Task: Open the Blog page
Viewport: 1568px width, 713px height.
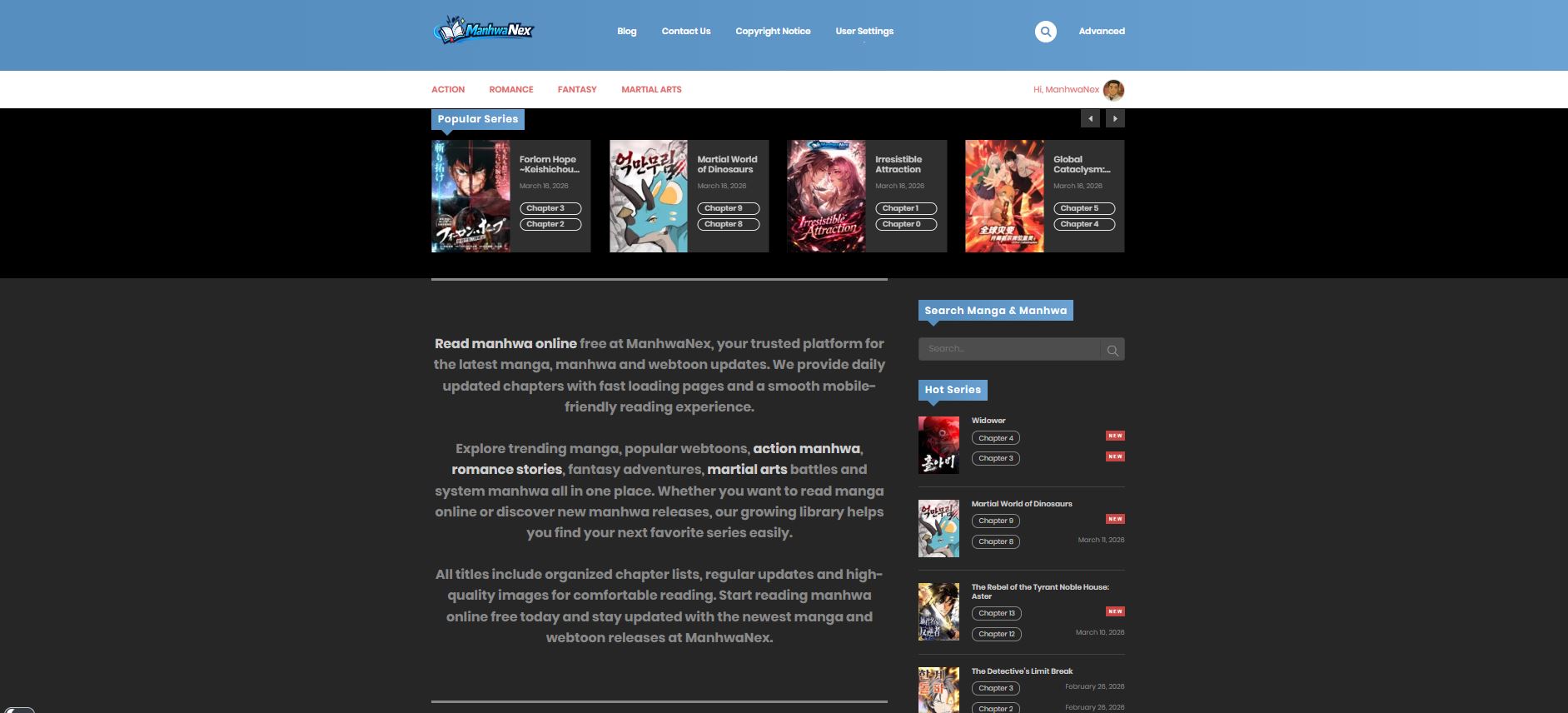Action: click(627, 32)
